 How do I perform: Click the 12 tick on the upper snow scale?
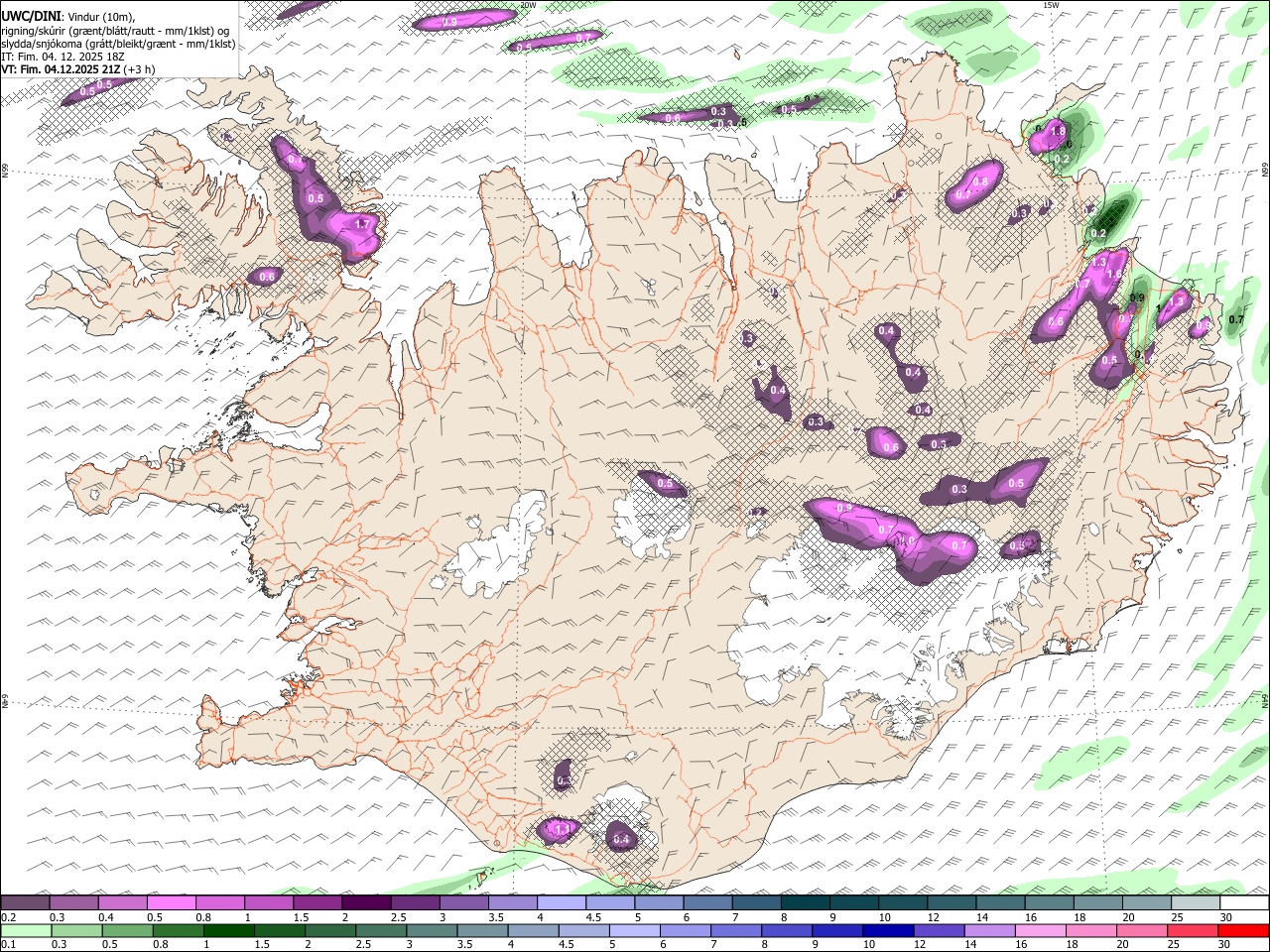[933, 917]
